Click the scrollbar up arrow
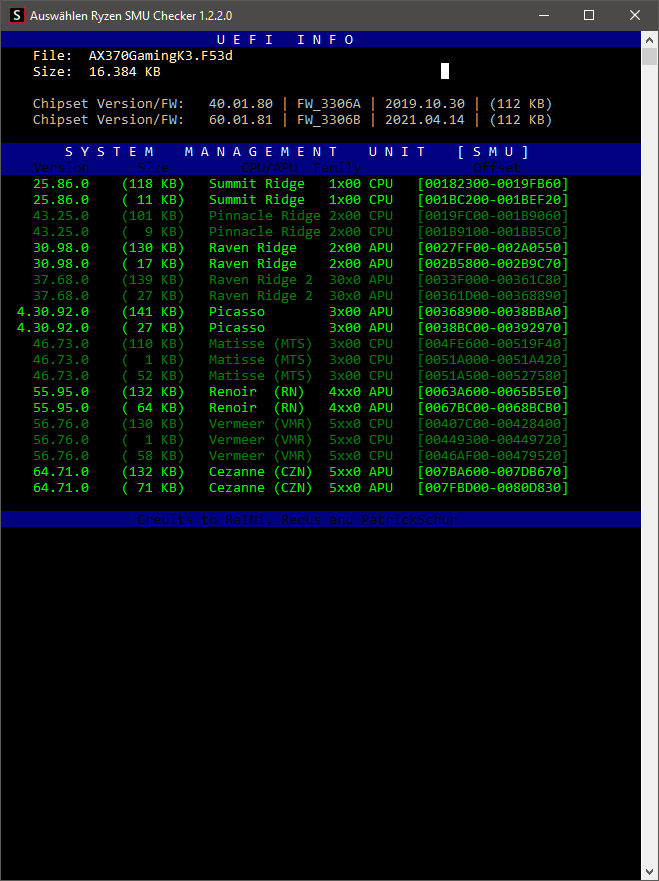Viewport: 659px width, 881px height. coord(649,40)
